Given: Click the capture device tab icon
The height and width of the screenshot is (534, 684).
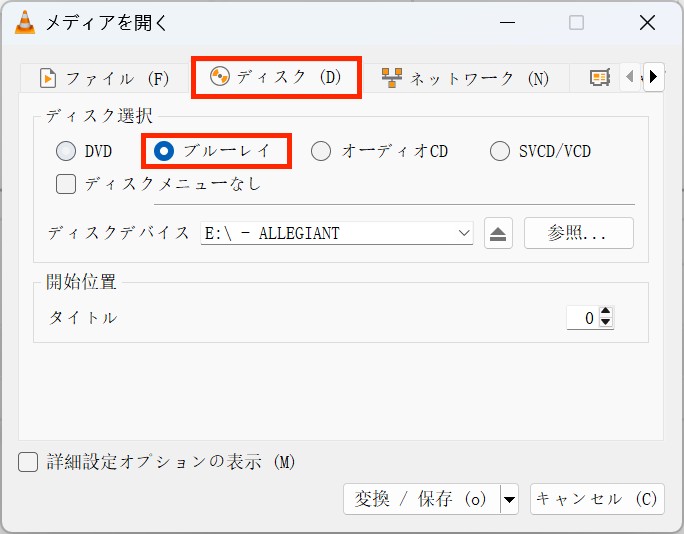Looking at the screenshot, I should click(599, 78).
